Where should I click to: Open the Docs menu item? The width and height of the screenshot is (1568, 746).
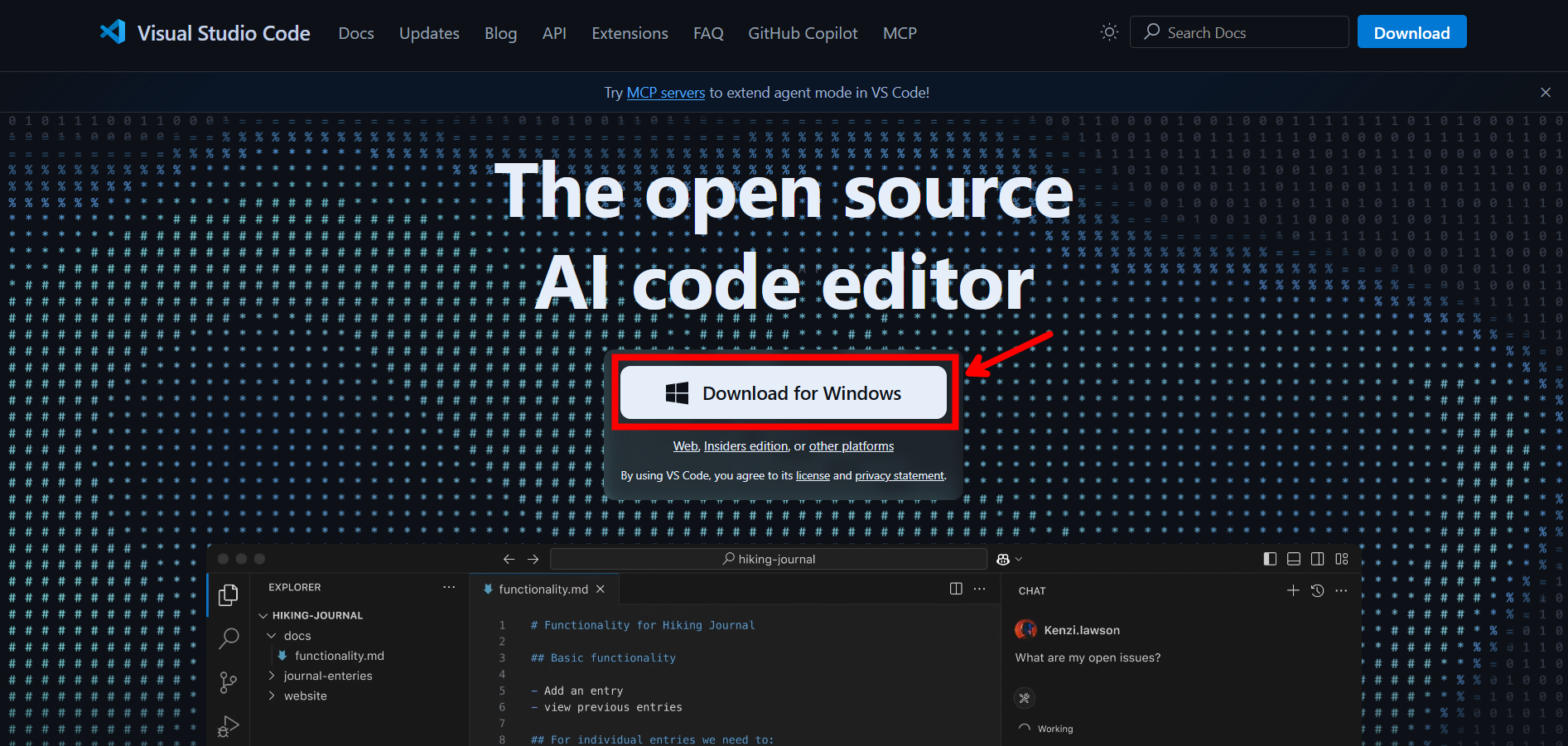pos(356,33)
